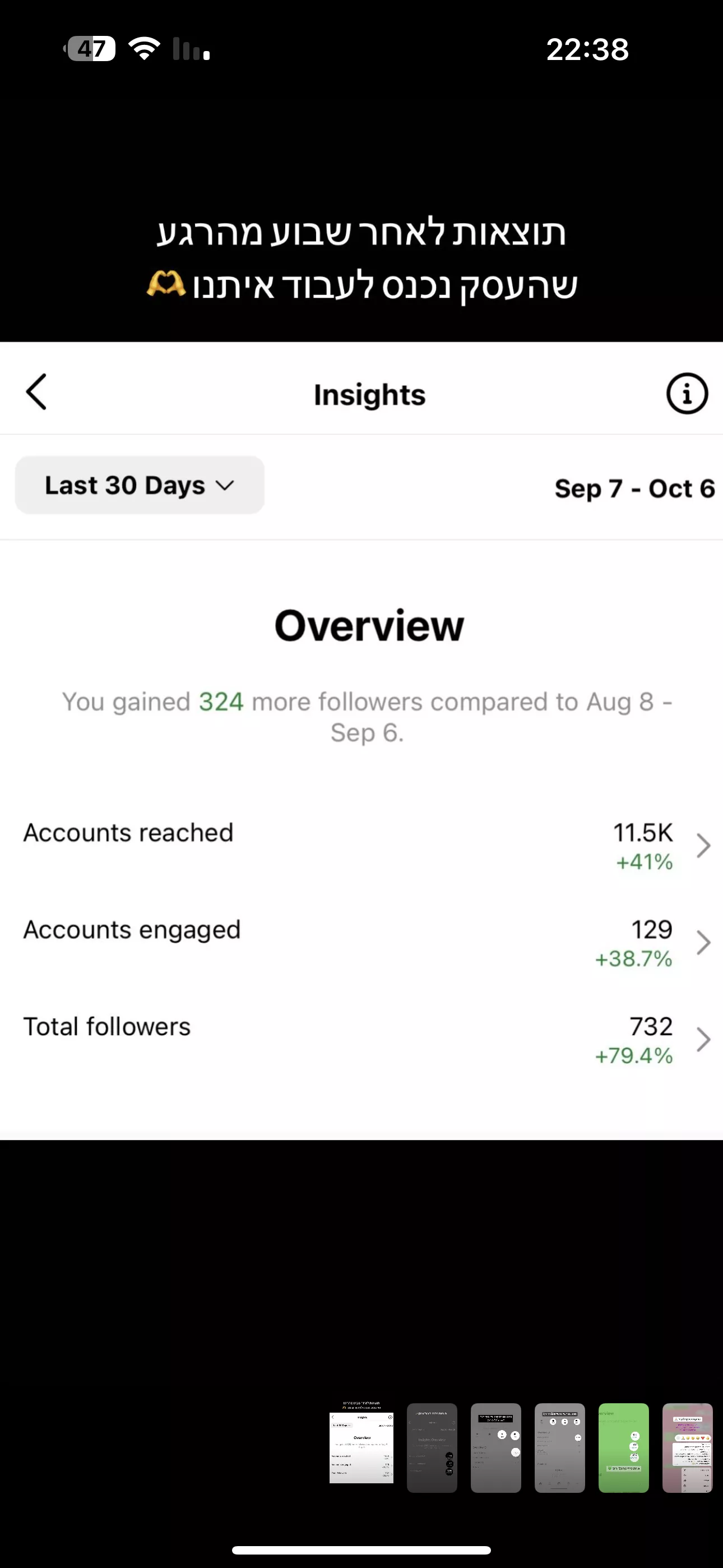Select the second dark gray thumbnail
Screen dimensions: 723x1568
(432, 1447)
